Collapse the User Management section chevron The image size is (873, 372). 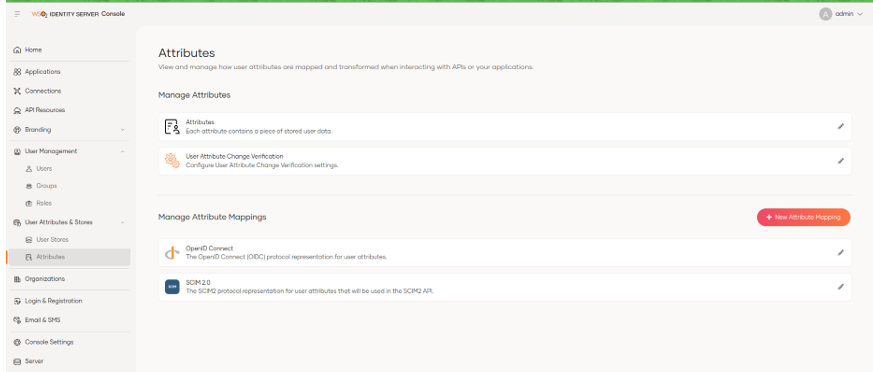pyautogui.click(x=122, y=151)
